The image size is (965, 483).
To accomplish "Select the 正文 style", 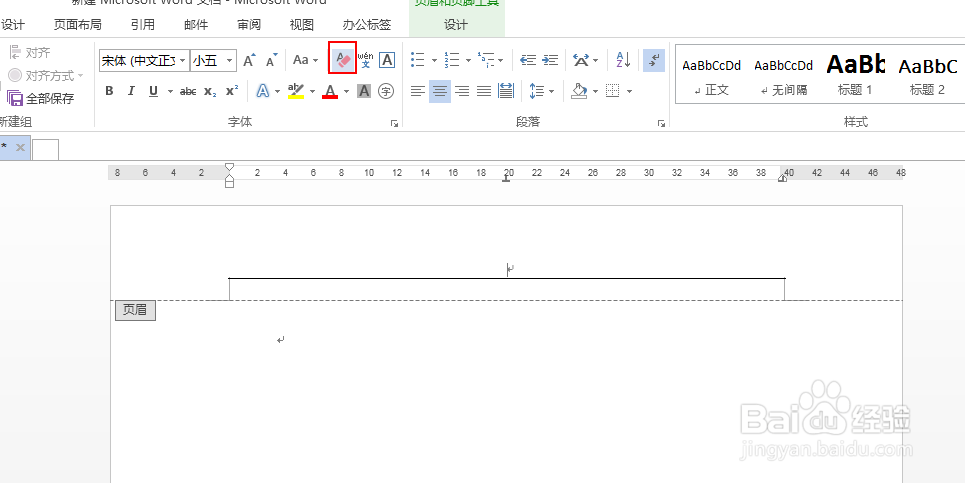I will [711, 74].
